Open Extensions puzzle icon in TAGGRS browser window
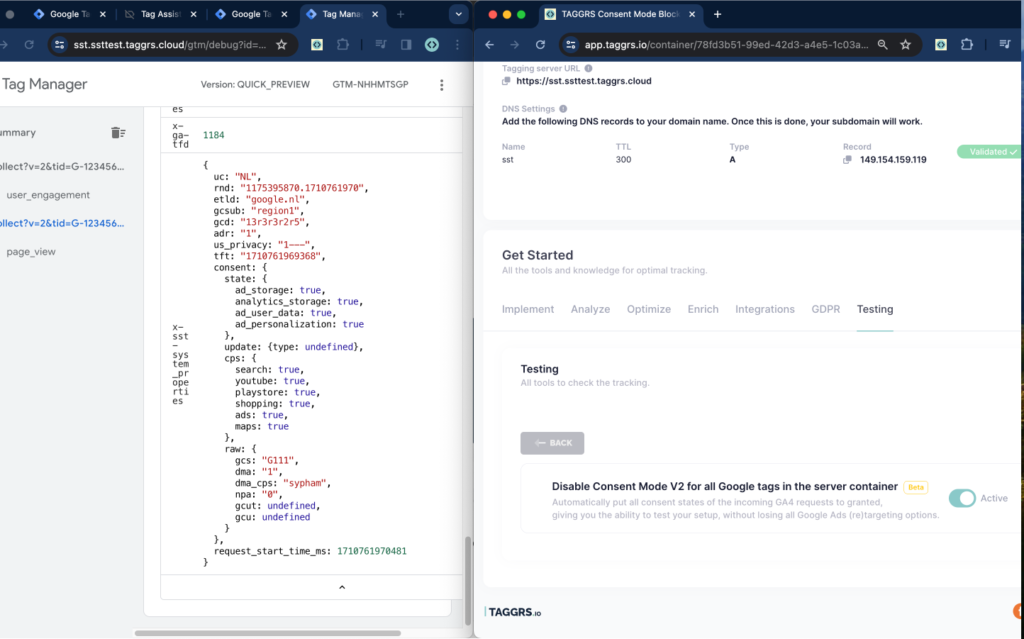Screen dimensions: 1024x639 pos(967,44)
